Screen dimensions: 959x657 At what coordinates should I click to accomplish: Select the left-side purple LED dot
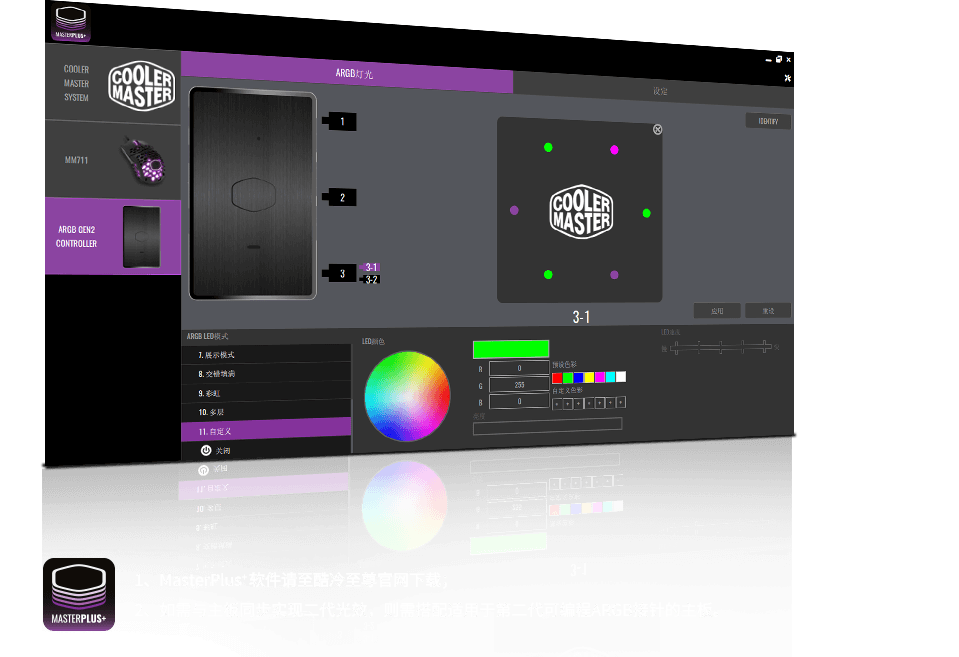[514, 210]
